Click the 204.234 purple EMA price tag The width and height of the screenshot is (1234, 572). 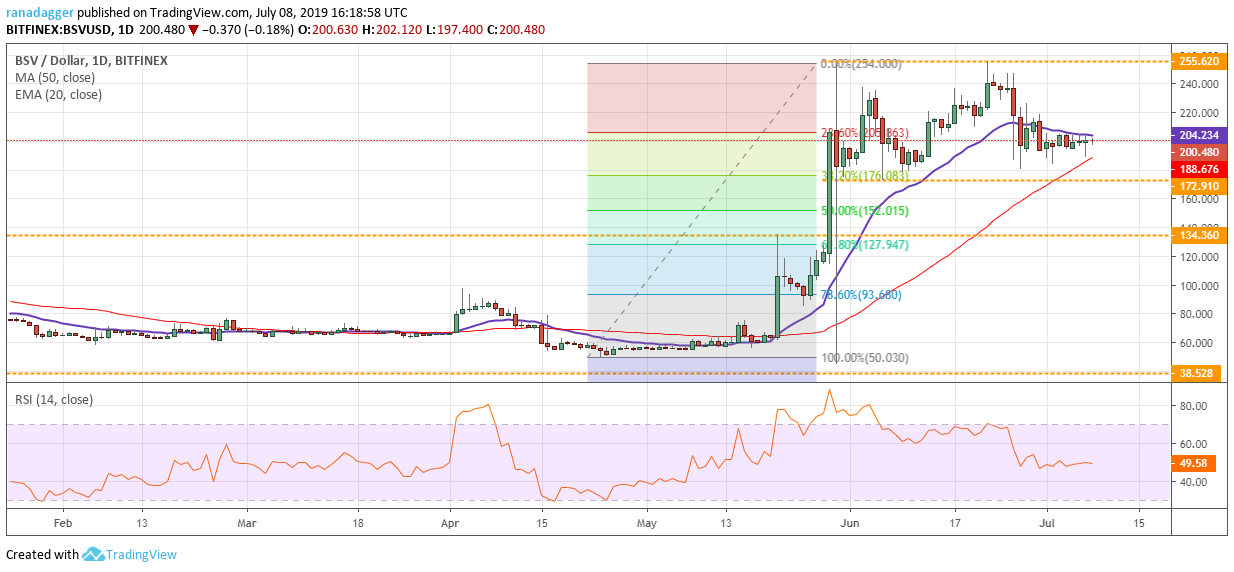(x=1200, y=135)
